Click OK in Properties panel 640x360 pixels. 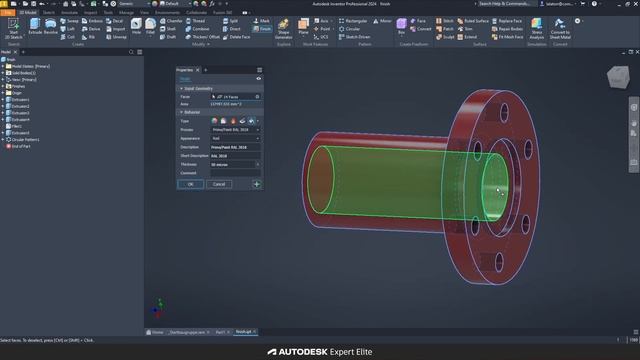pos(190,184)
